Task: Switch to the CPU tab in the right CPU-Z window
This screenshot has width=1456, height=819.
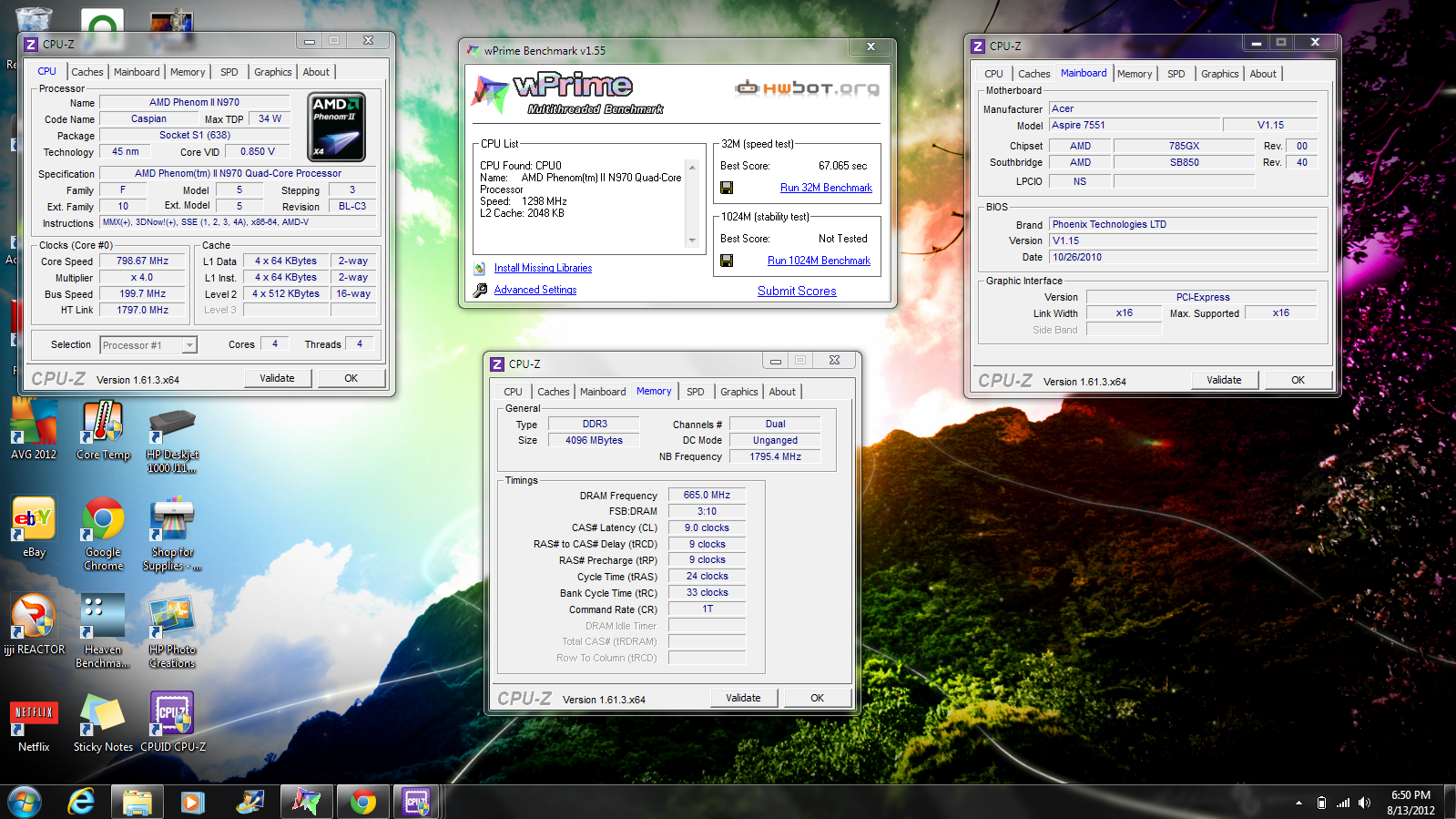Action: pyautogui.click(x=993, y=74)
